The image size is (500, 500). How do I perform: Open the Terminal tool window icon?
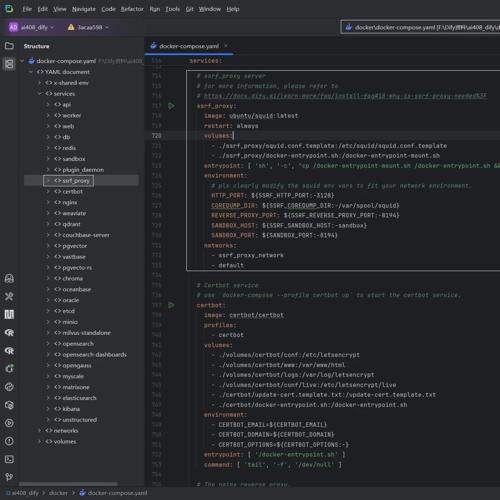click(x=9, y=459)
